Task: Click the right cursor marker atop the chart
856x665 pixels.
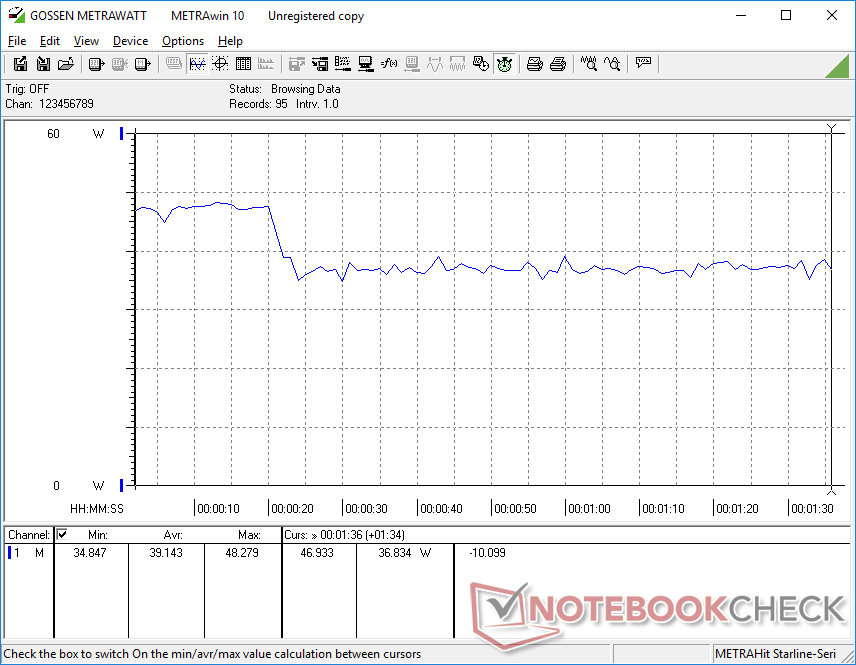Action: pos(831,127)
